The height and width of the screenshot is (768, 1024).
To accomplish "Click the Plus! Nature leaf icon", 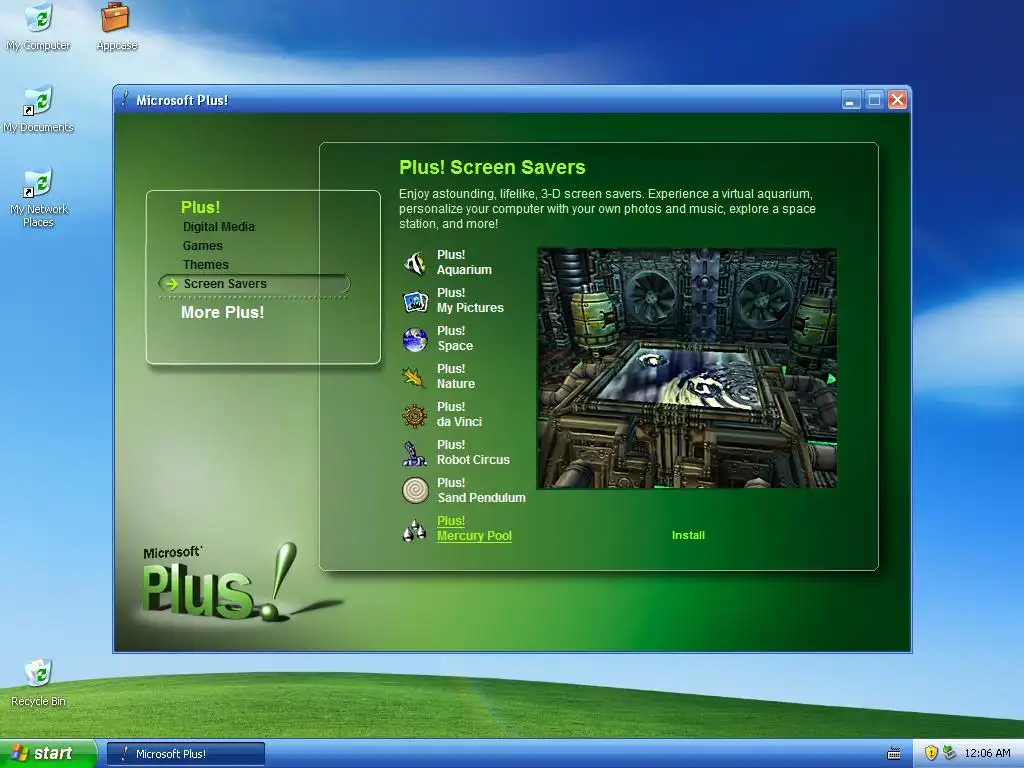I will 415,377.
